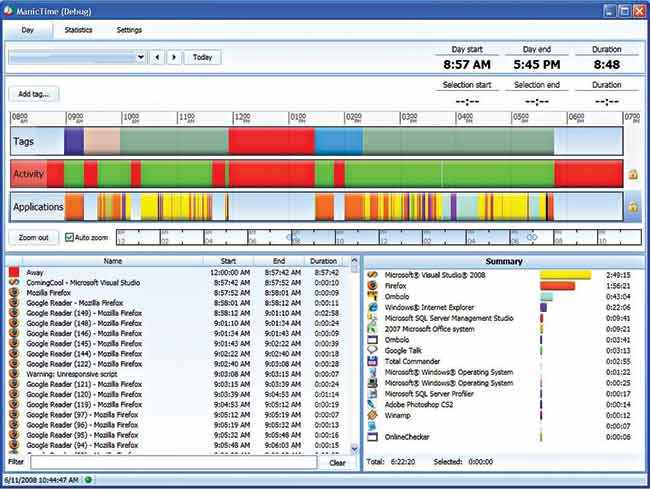This screenshot has width=650, height=489.
Task: Click Adobe Photoshop CS2 icon in Summary
Action: click(x=372, y=404)
